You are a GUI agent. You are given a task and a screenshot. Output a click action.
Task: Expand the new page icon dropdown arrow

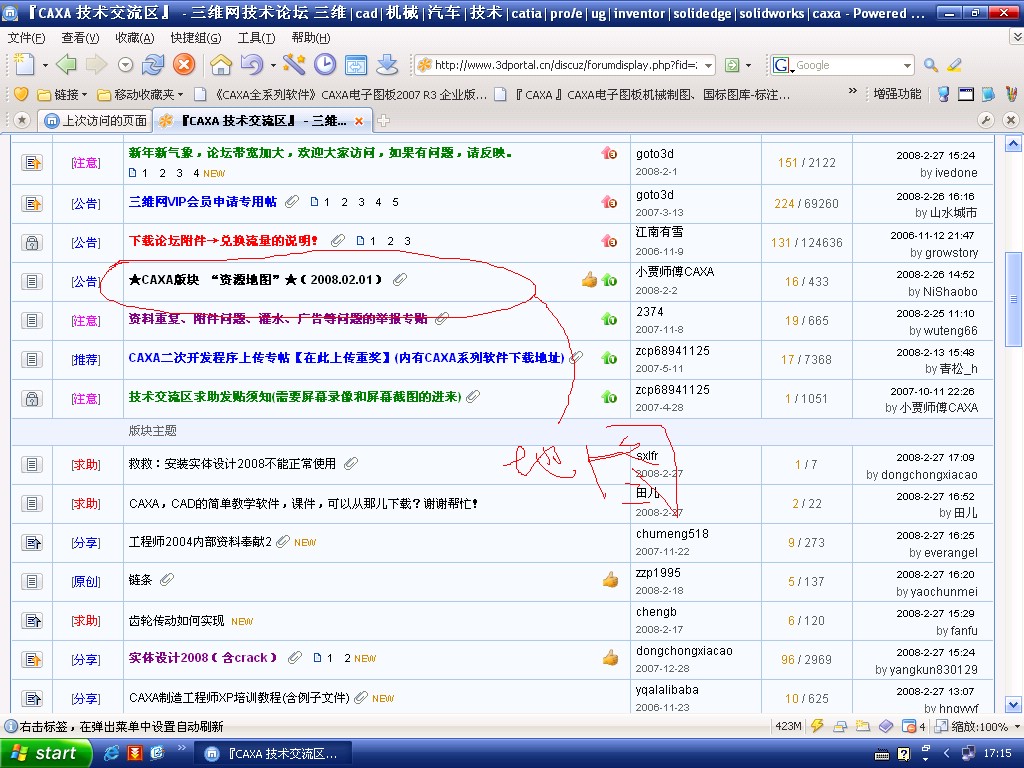coord(45,65)
